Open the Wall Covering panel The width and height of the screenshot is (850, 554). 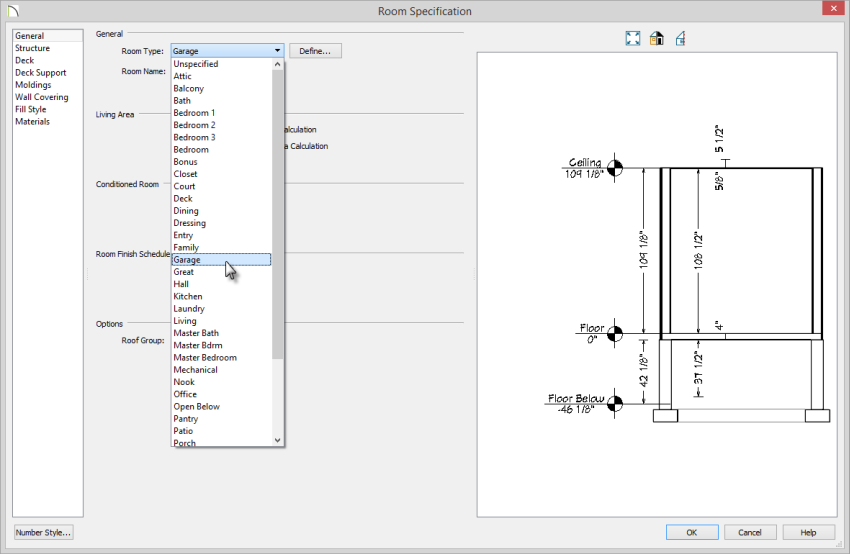pos(42,97)
